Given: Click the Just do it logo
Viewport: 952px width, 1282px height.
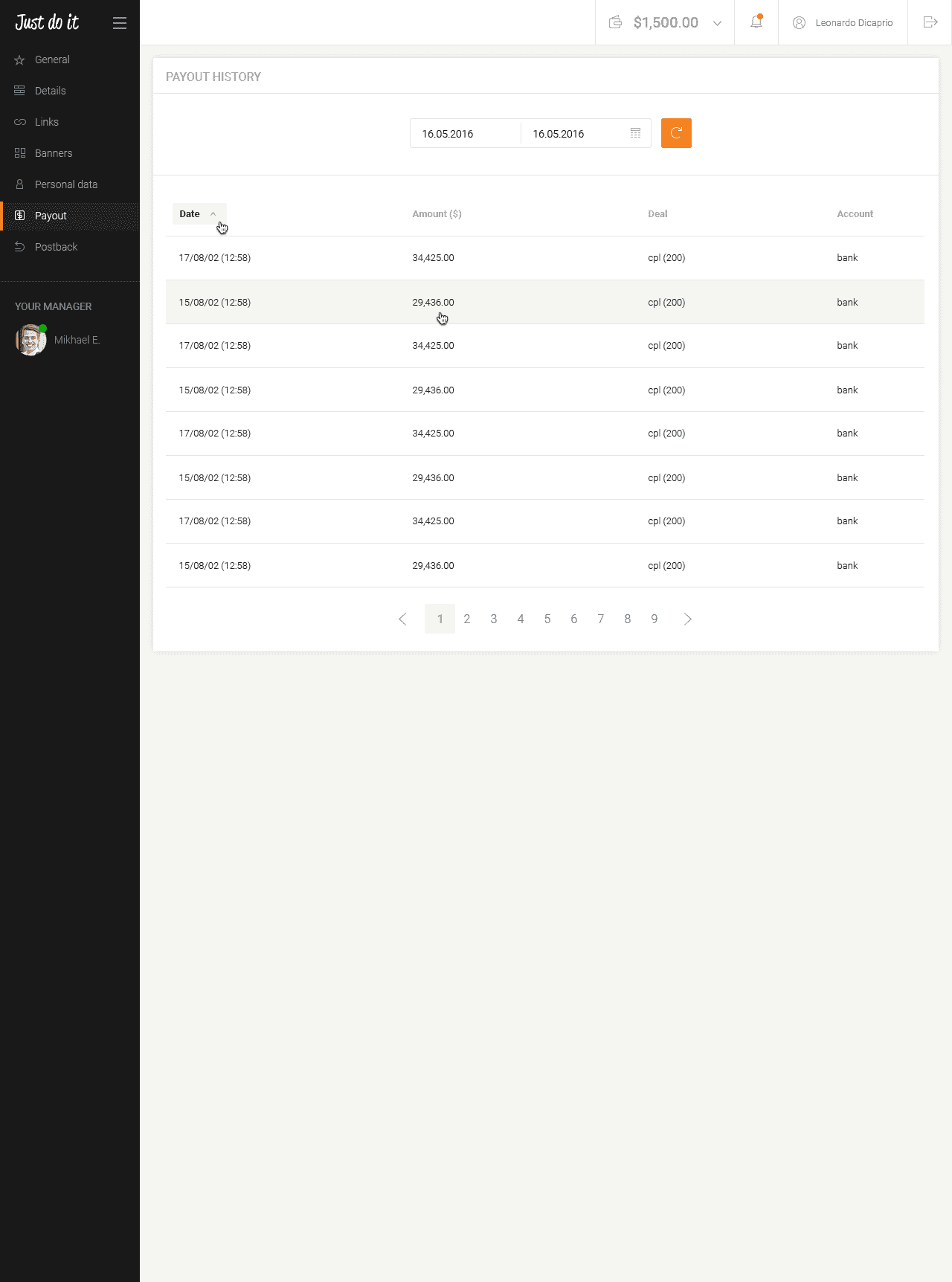Looking at the screenshot, I should 47,22.
